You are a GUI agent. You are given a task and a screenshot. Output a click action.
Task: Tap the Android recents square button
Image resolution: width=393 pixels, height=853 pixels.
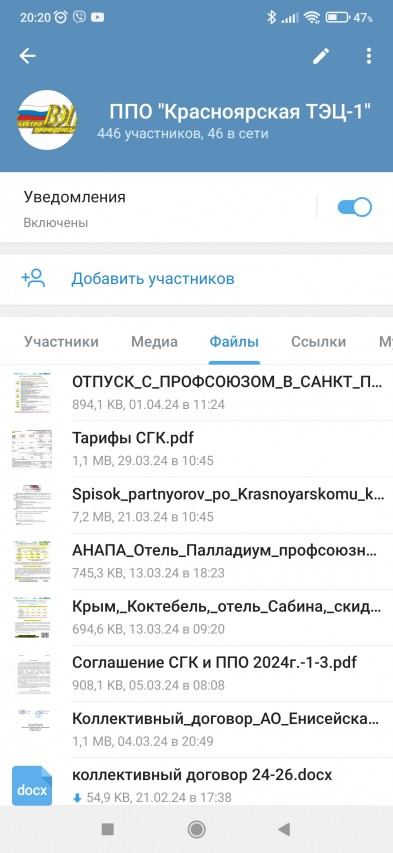click(108, 829)
